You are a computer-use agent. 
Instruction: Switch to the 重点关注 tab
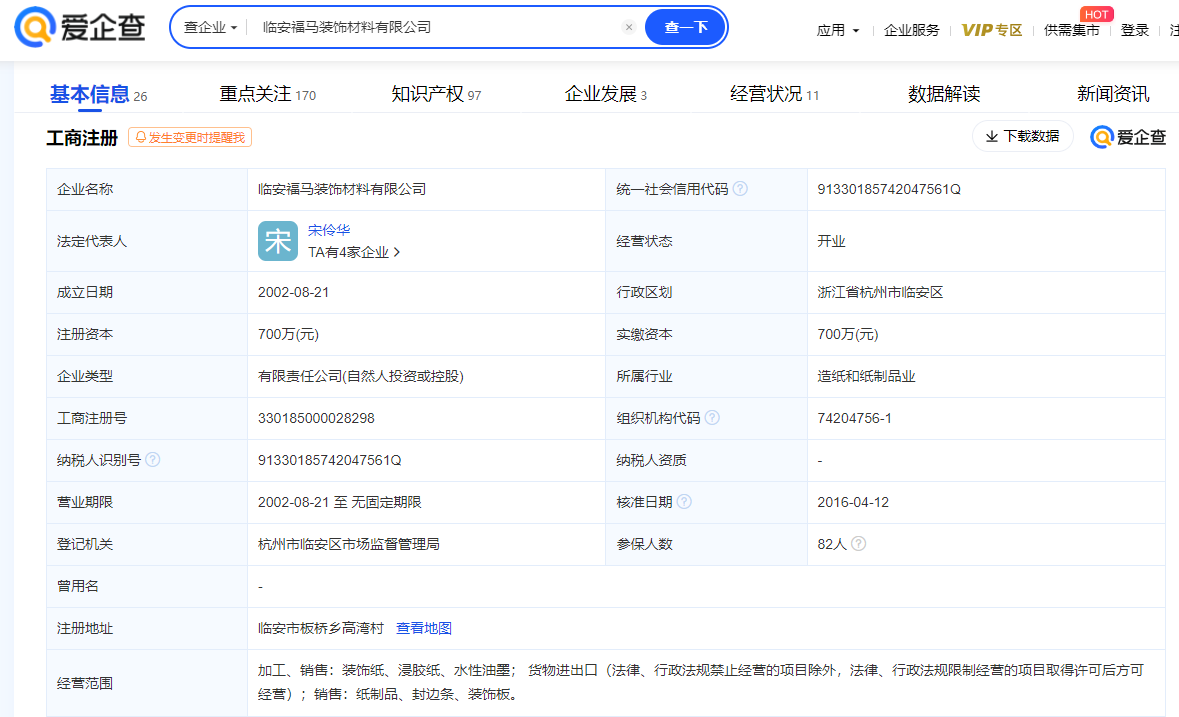coord(267,94)
